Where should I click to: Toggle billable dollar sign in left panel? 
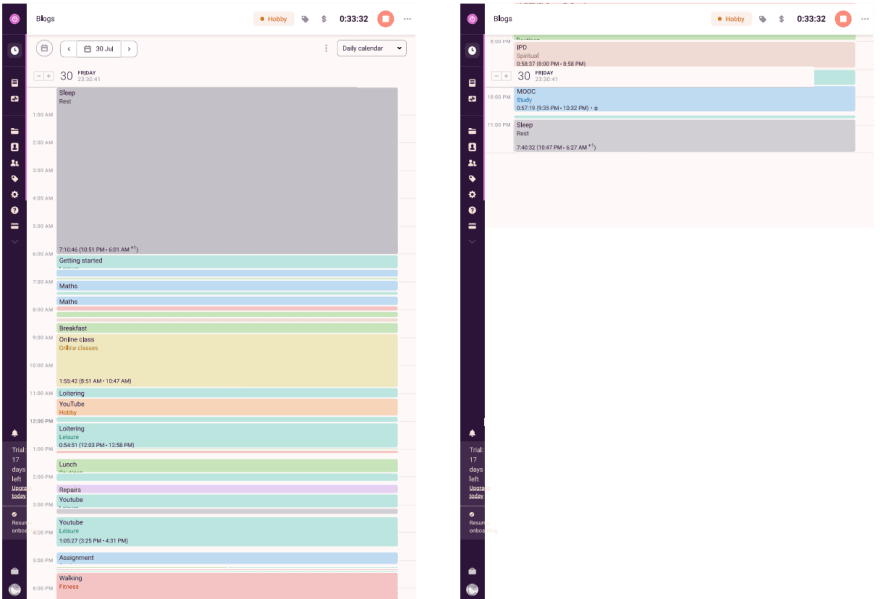tap(324, 19)
